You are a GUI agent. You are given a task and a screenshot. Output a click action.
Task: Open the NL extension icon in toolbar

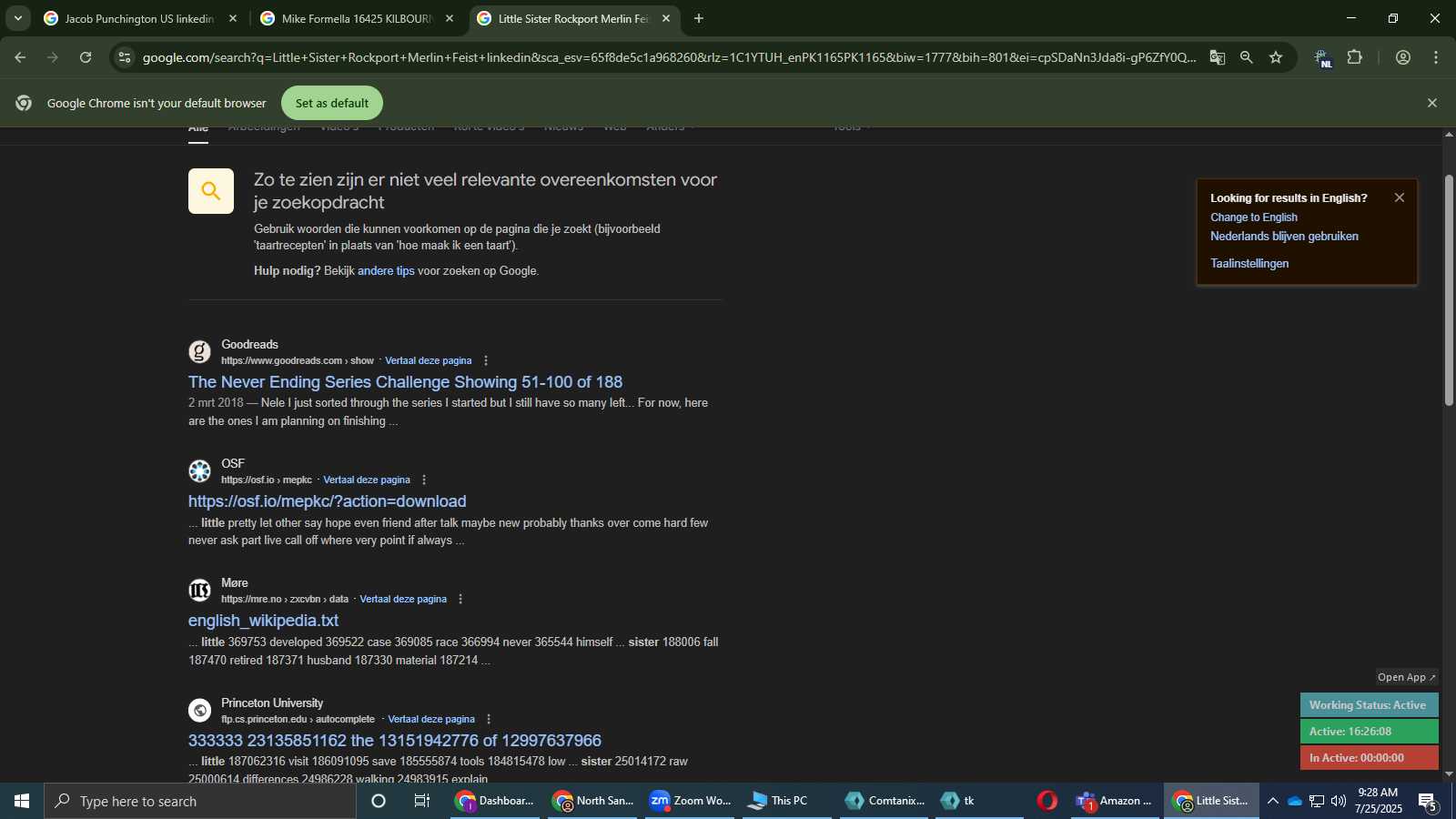(x=1322, y=58)
